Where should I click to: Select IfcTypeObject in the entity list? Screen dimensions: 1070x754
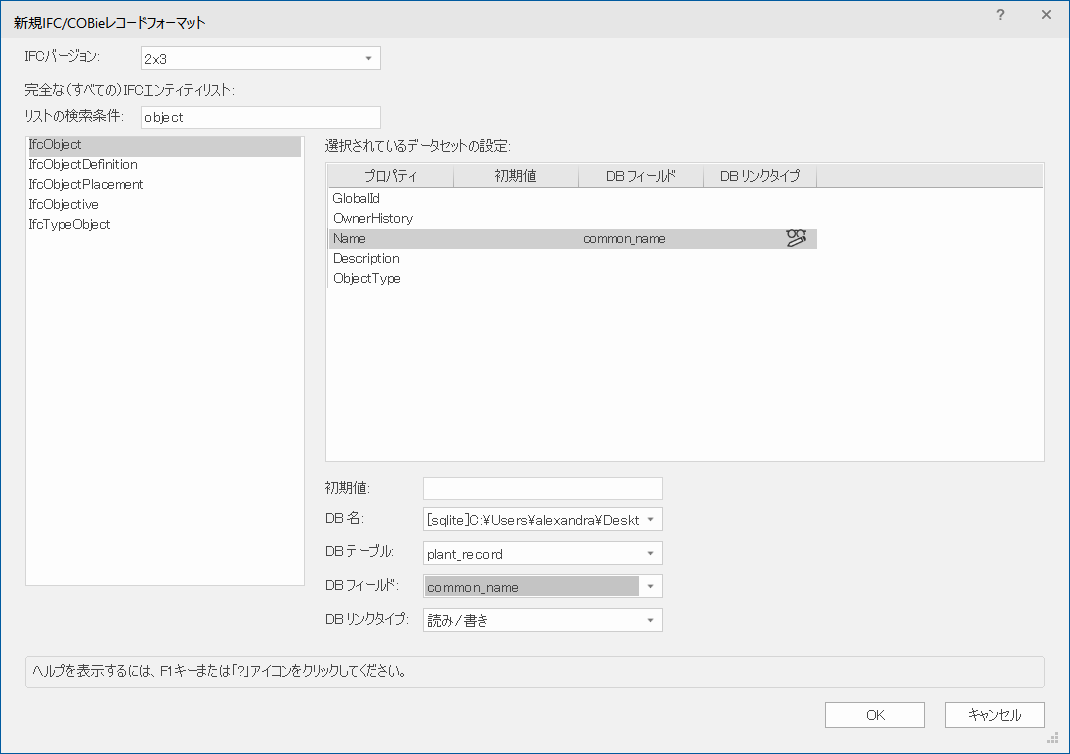70,225
